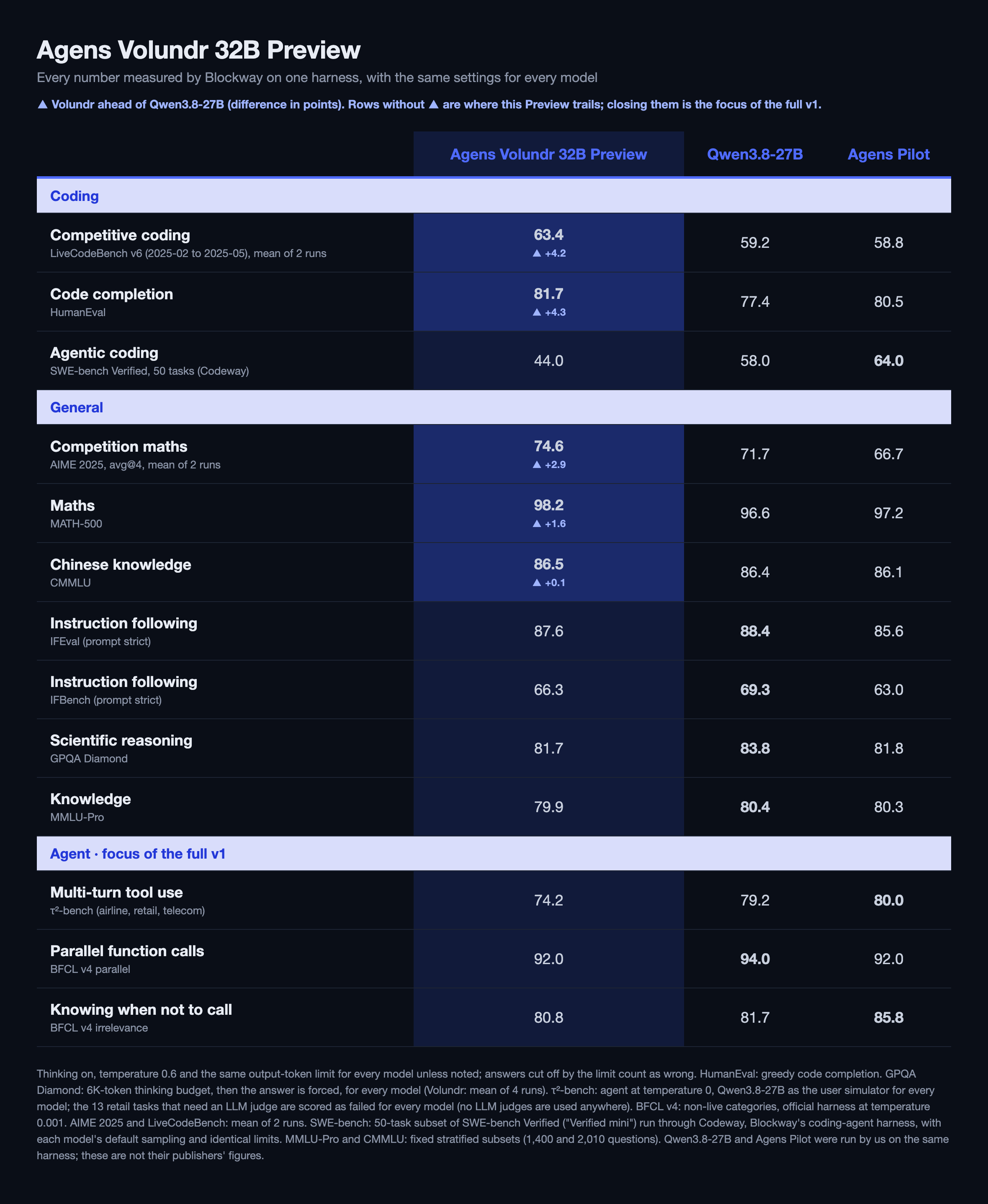Click the Qwen score 83.8 for GPQA Diamond
The height and width of the screenshot is (1204, 988).
click(x=755, y=748)
